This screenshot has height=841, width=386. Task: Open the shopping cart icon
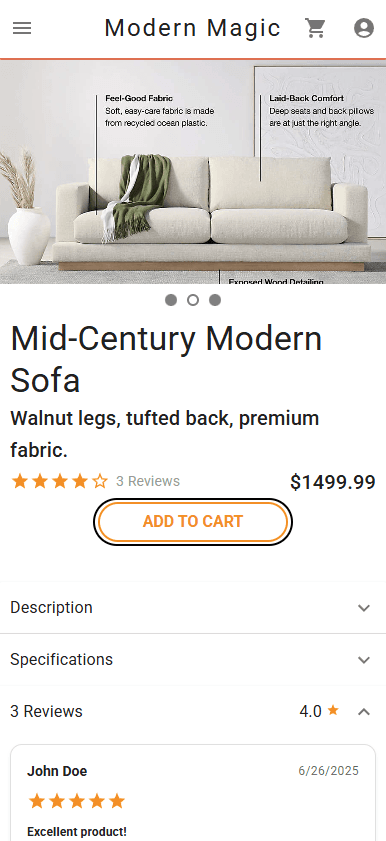[x=316, y=28]
